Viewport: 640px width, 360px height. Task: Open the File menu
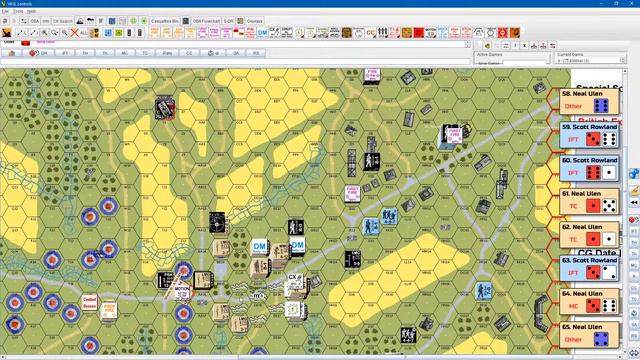click(5, 11)
